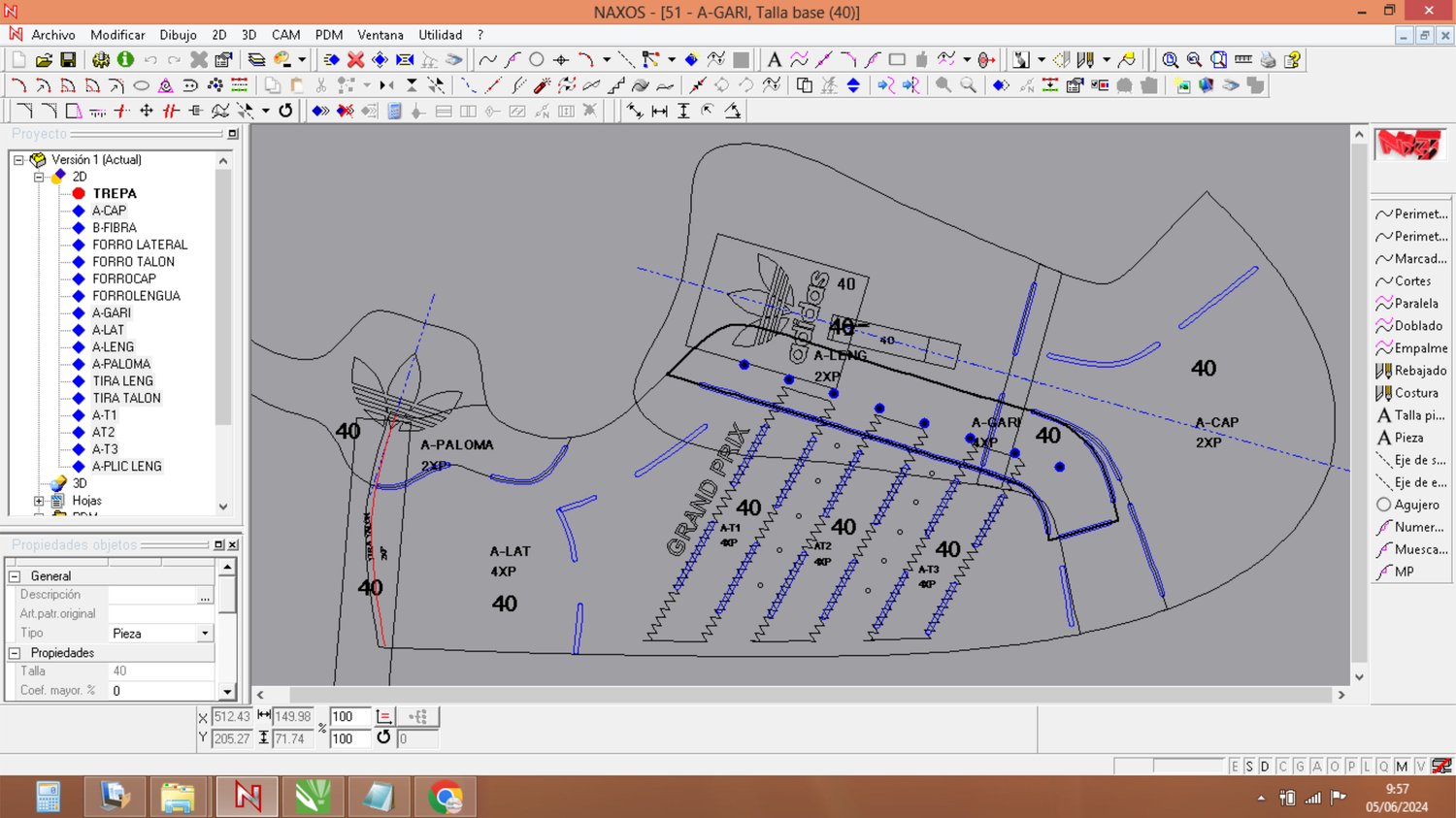Collapse the 2D tree node
The image size is (1456, 818).
tap(39, 177)
